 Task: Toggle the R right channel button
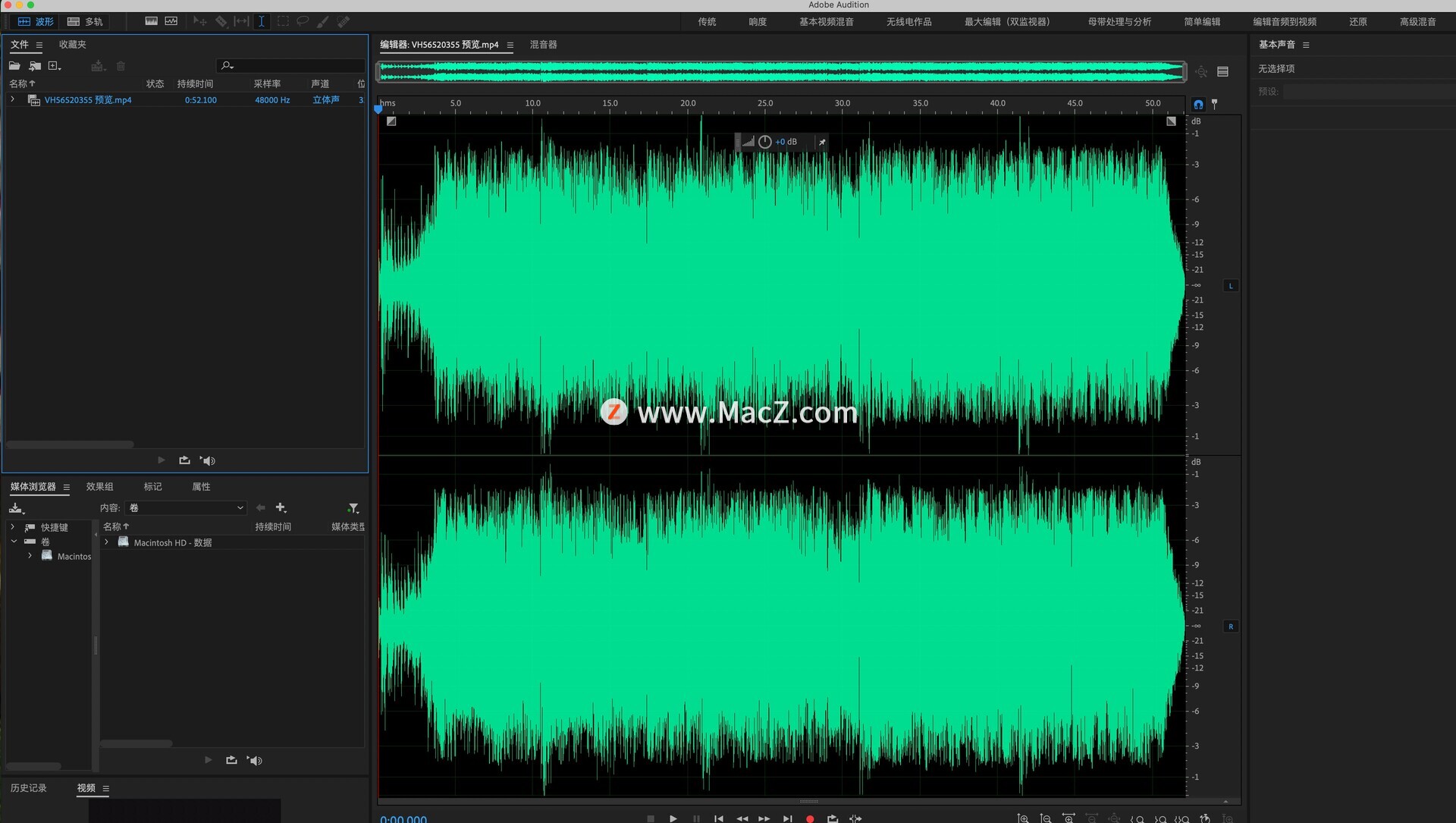[1231, 627]
